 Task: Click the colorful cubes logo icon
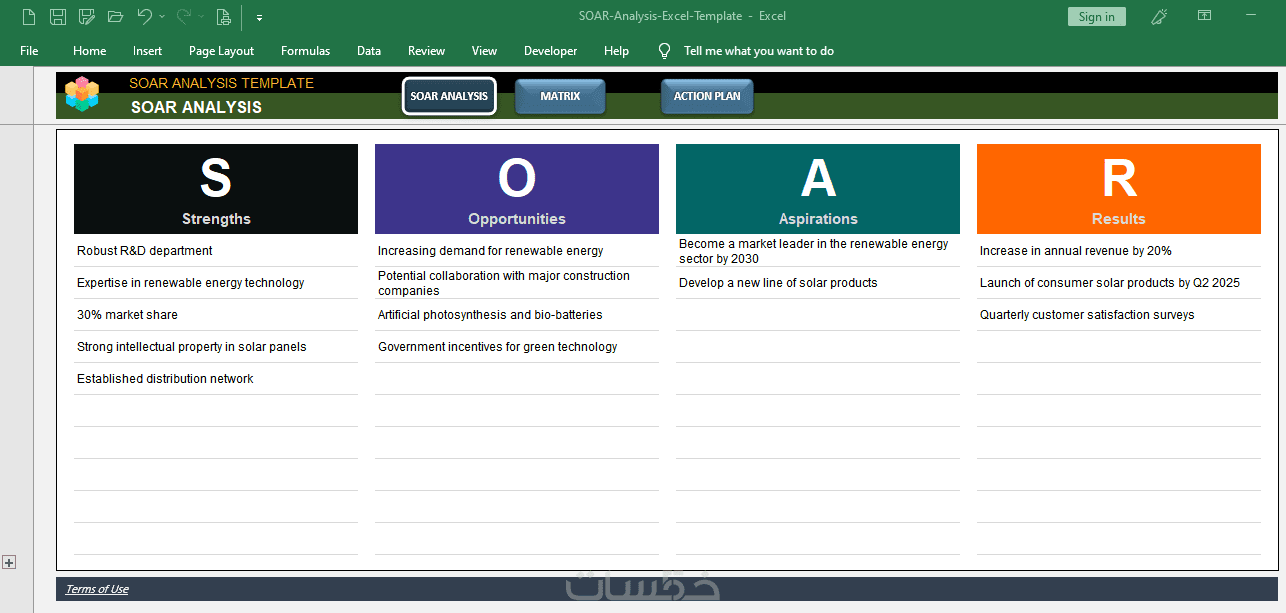coord(82,94)
